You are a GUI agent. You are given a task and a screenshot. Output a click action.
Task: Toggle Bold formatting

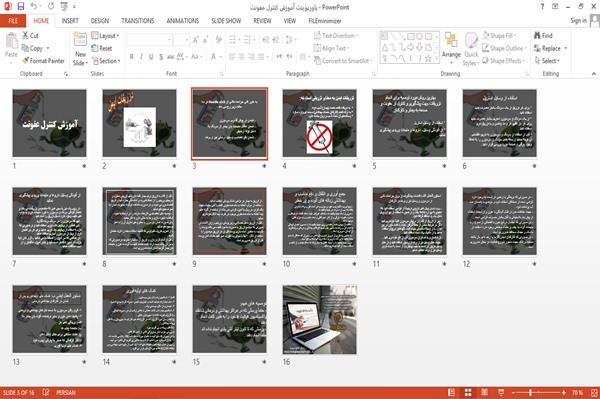(132, 57)
